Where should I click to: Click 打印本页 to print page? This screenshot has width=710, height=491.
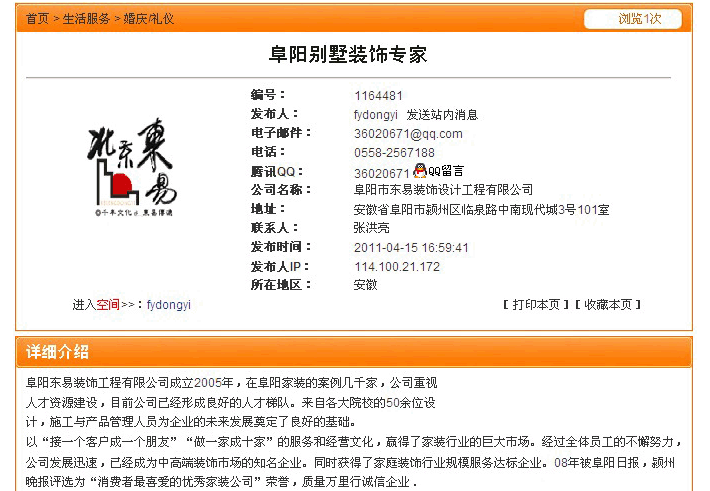pos(536,304)
